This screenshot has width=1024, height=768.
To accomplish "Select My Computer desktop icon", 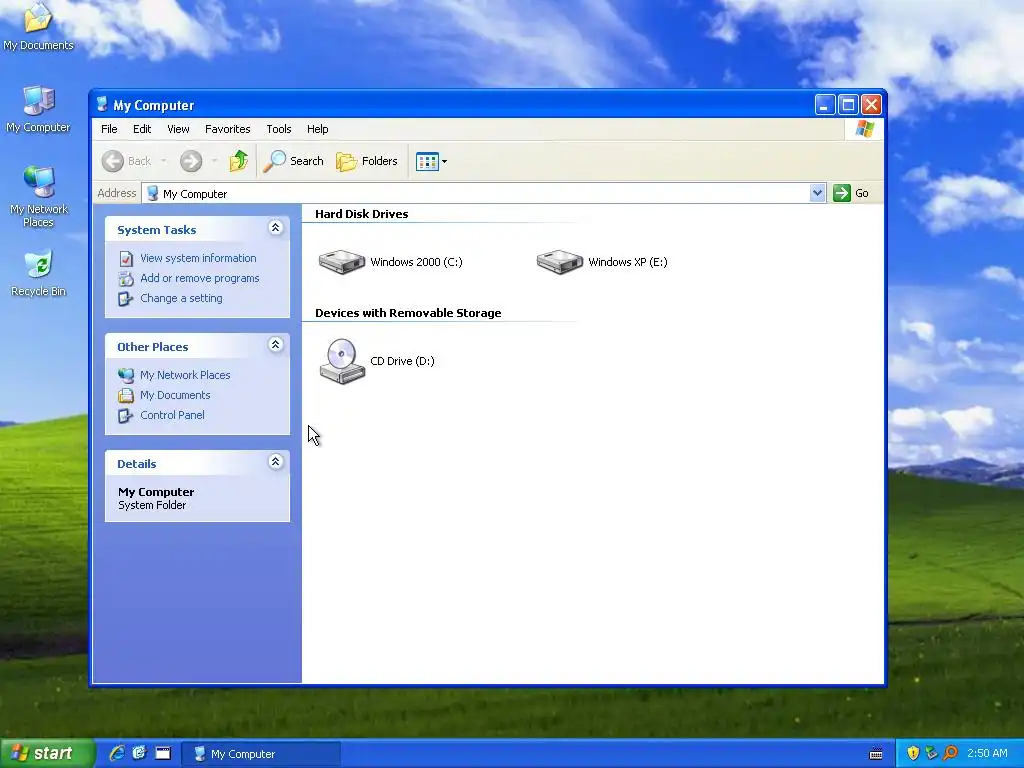I will tap(38, 109).
